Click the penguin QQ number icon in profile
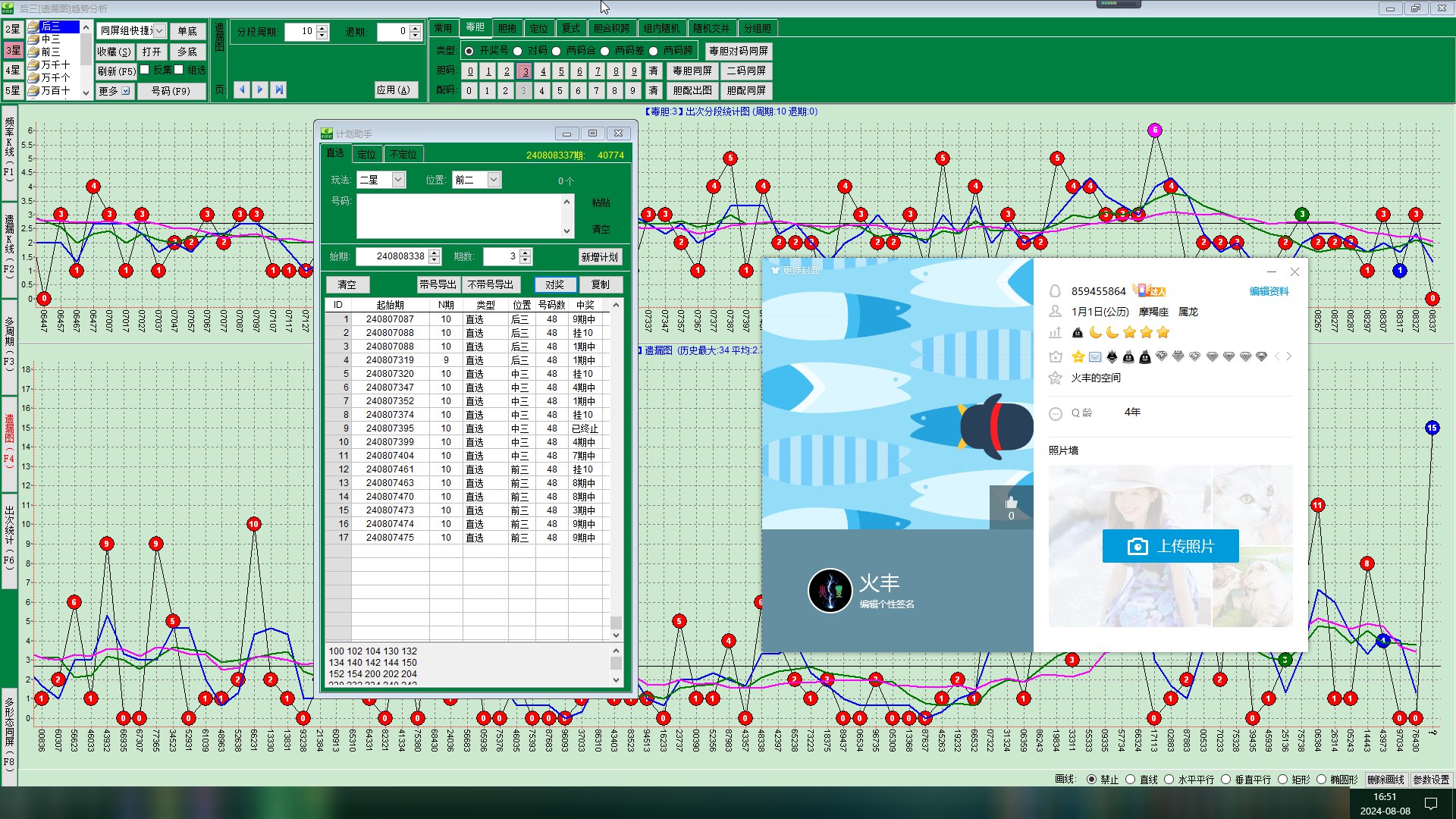The width and height of the screenshot is (1456, 819). [x=1055, y=291]
